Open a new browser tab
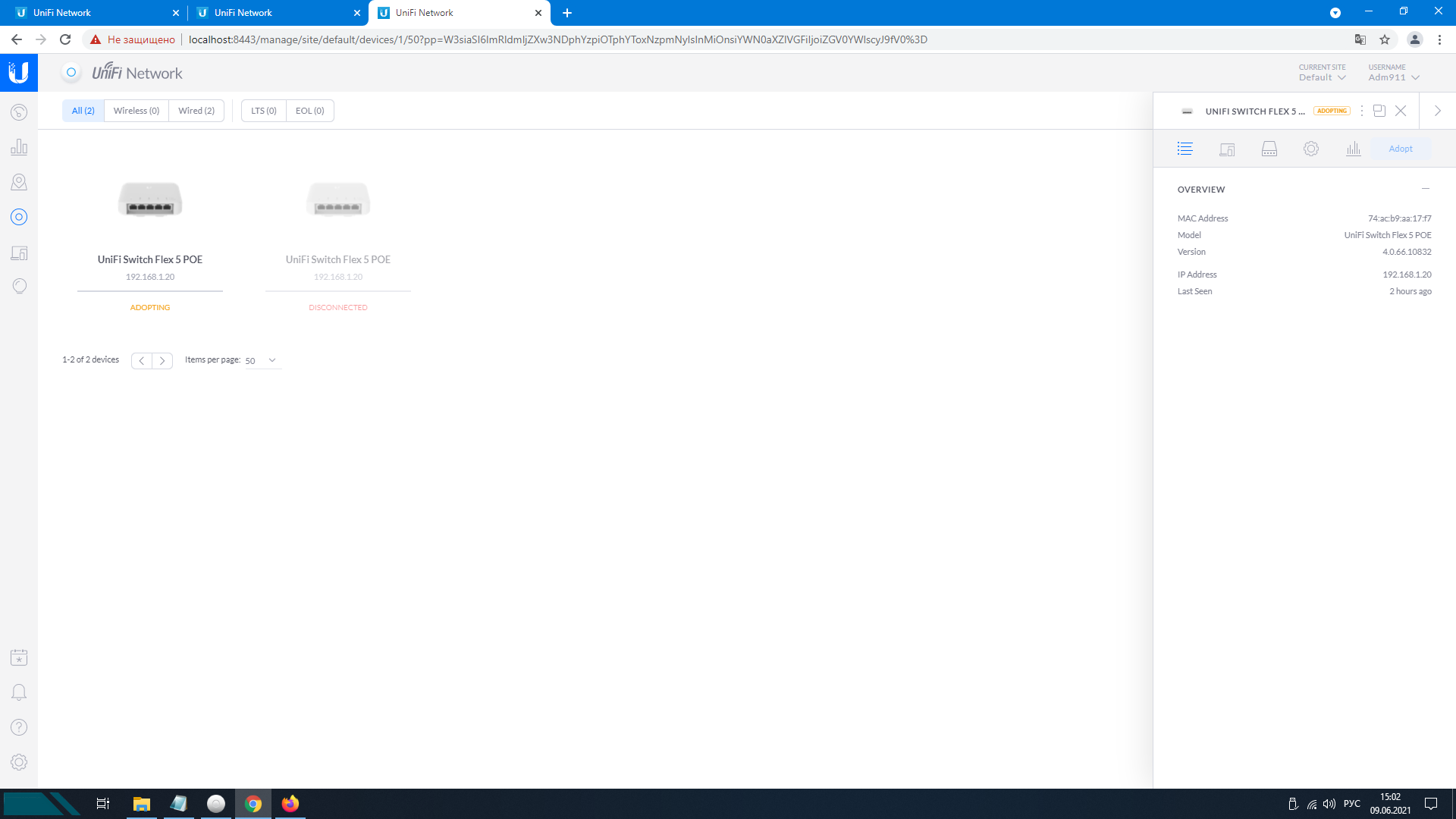Image resolution: width=1456 pixels, height=819 pixels. tap(567, 13)
